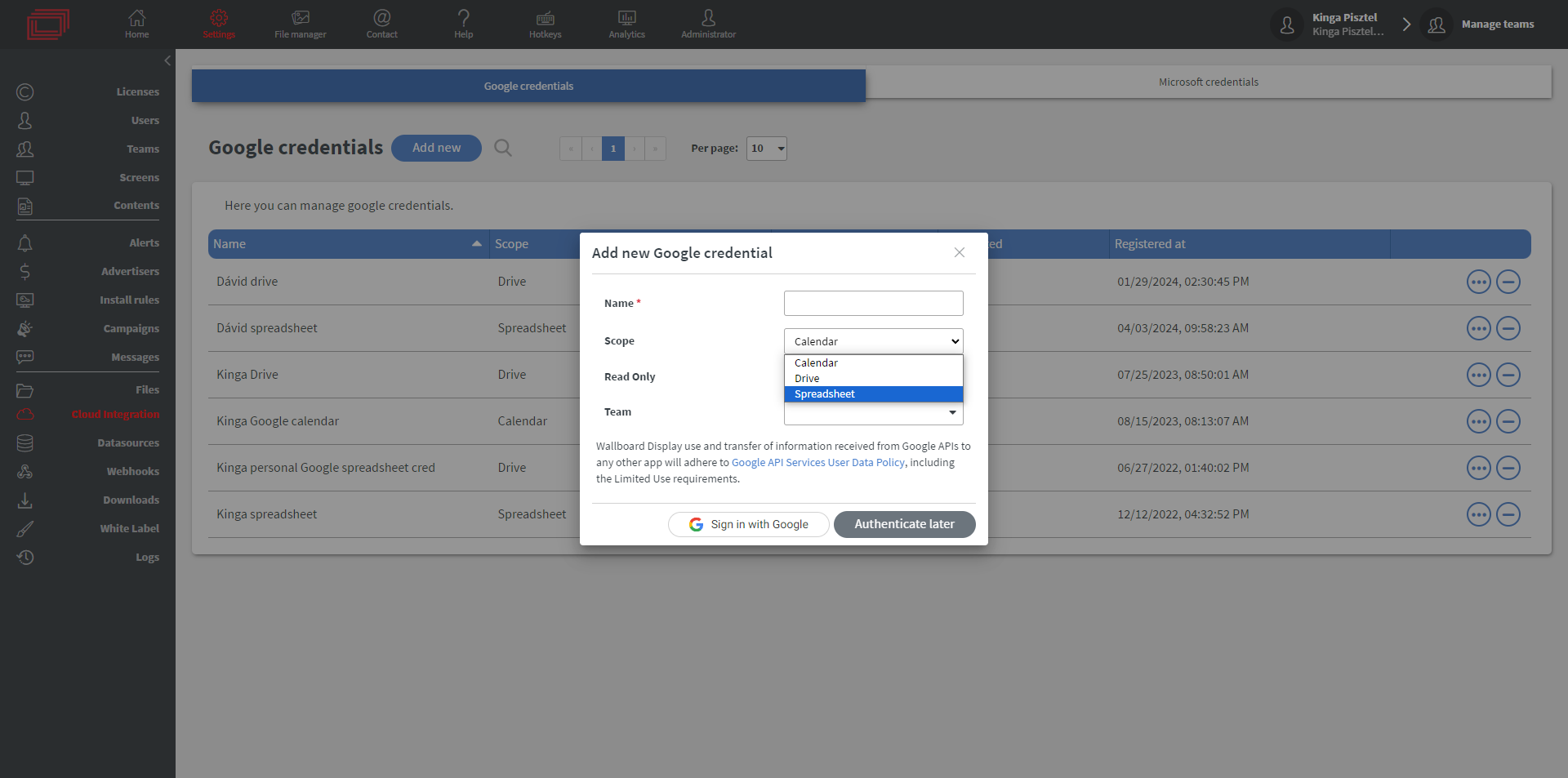This screenshot has height=778, width=1568.
Task: Click the Advertisers dollar icon in sidebar
Action: click(x=25, y=272)
